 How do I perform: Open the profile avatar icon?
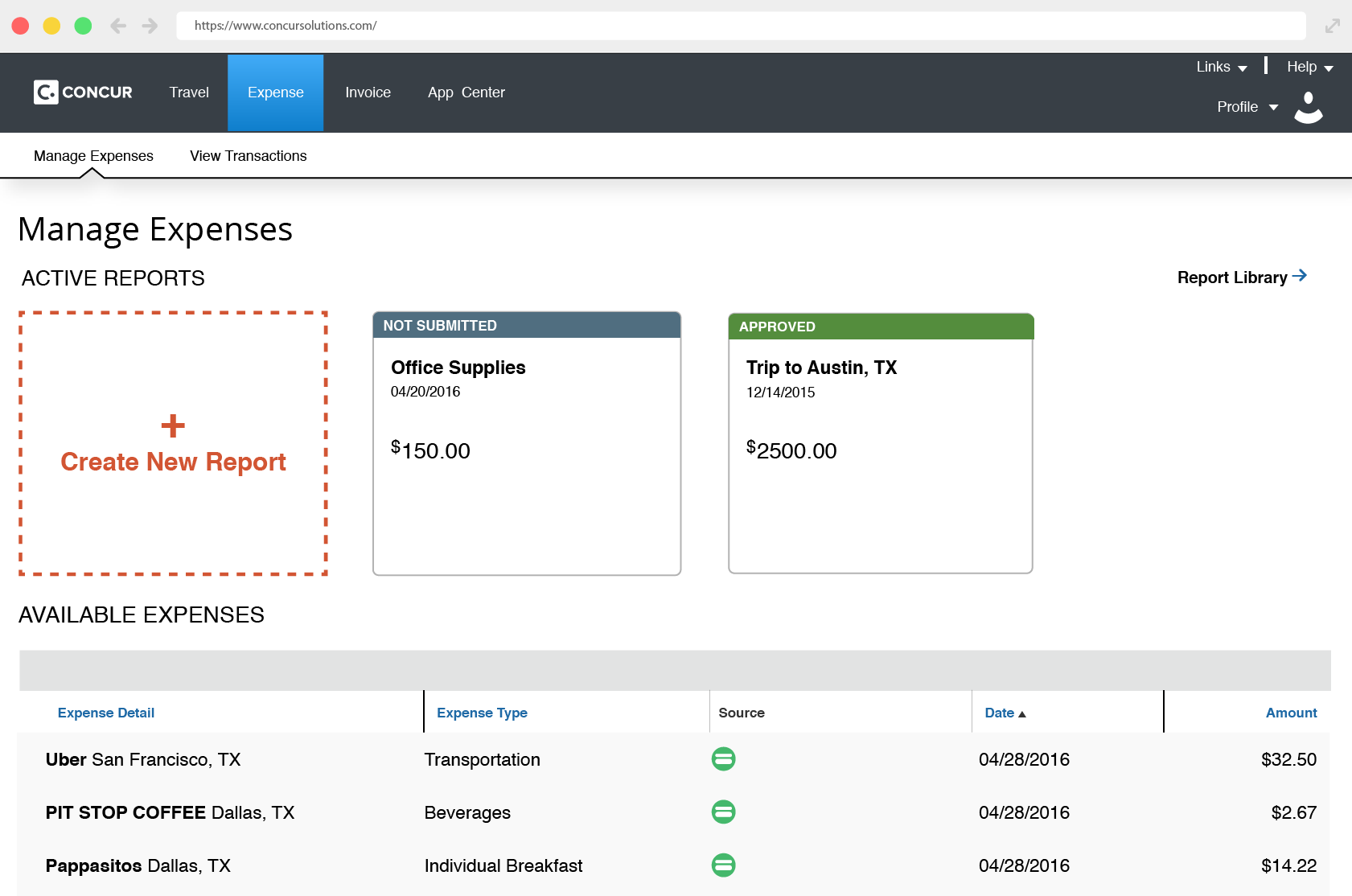(1308, 107)
